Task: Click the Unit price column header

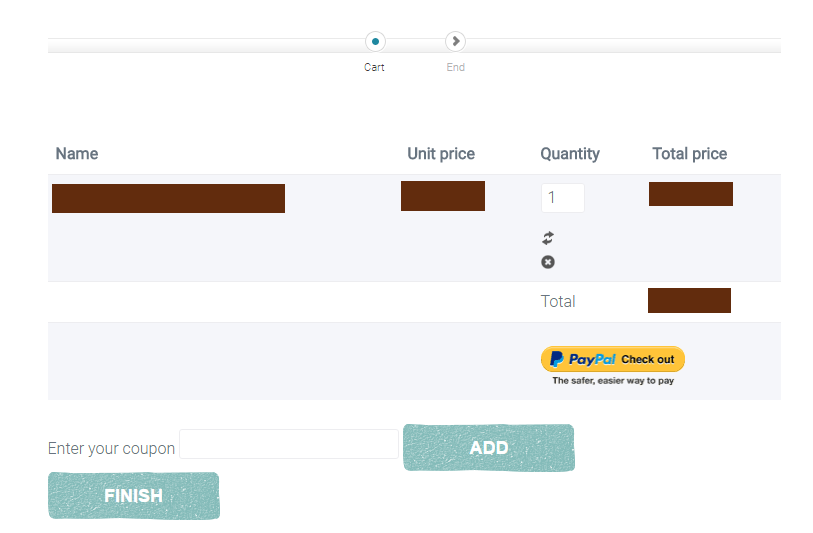Action: (441, 154)
